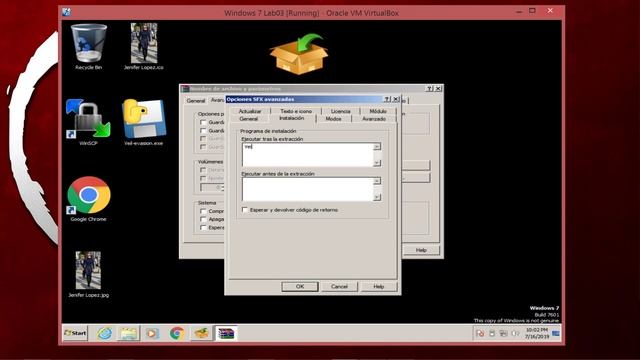The image size is (640, 360).
Task: Switch to the Avanzado tab in SFX options
Action: (x=374, y=119)
